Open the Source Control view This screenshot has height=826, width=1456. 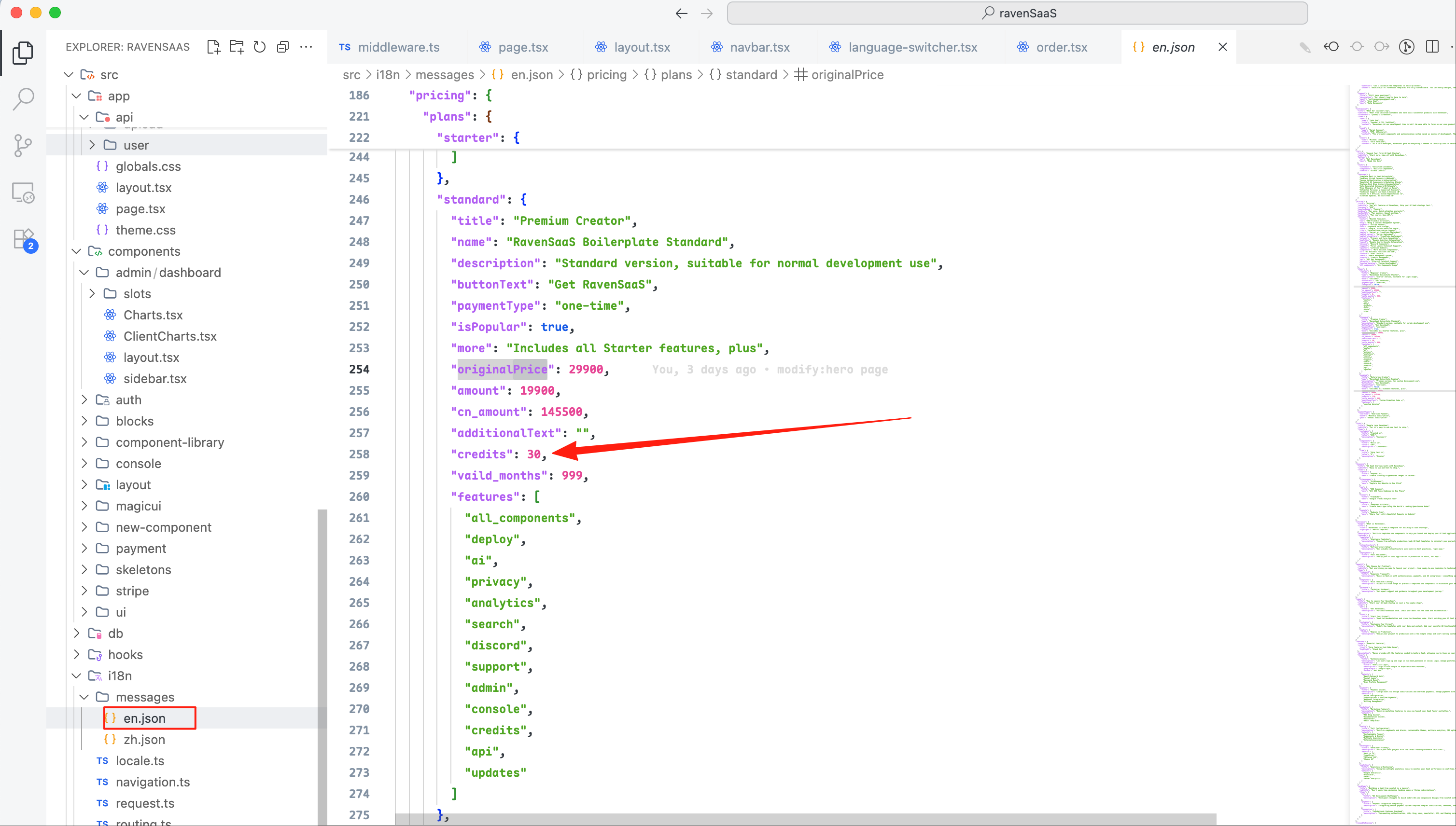pyautogui.click(x=23, y=146)
